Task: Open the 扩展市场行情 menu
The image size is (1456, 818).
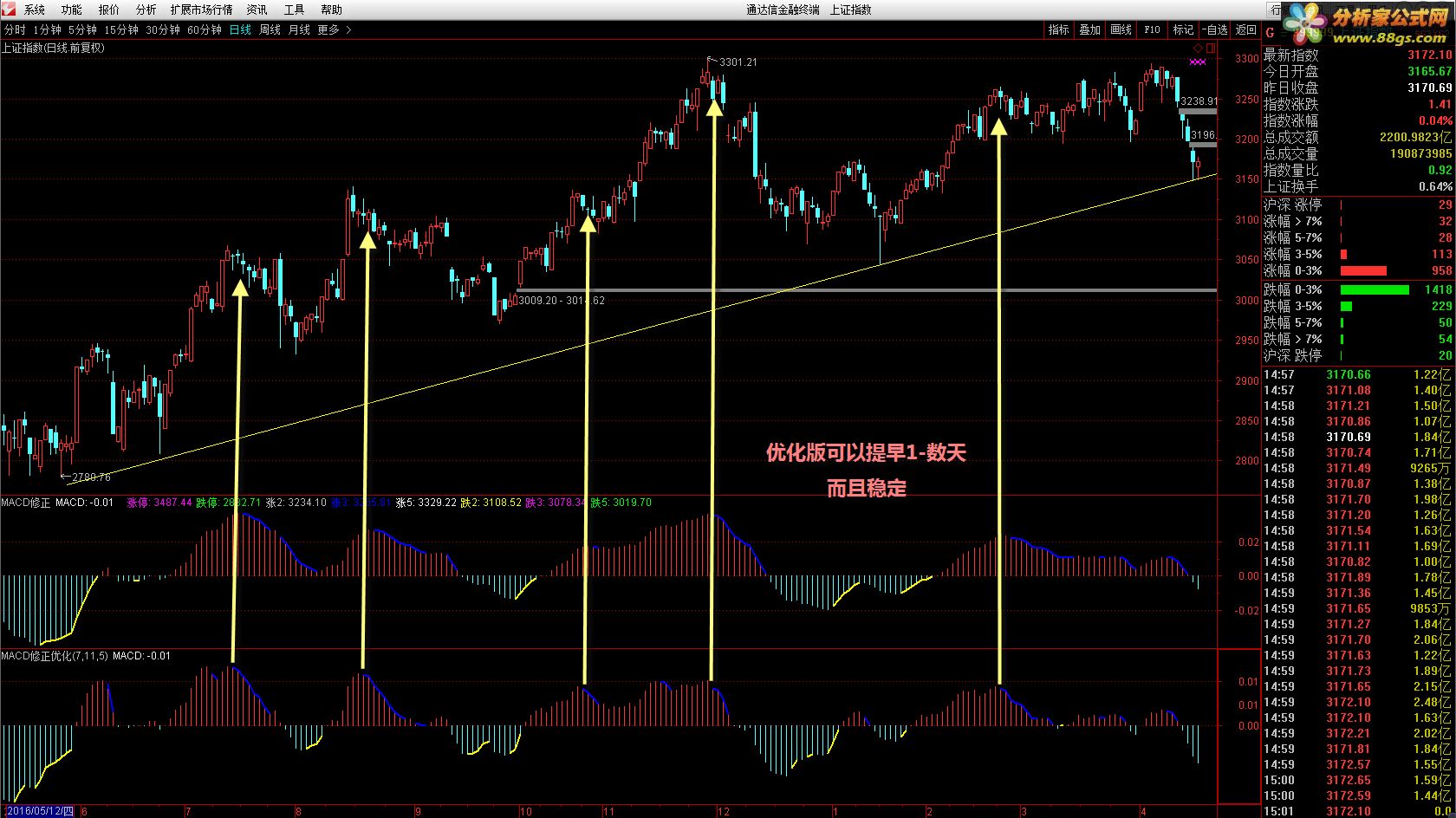Action: 201,10
